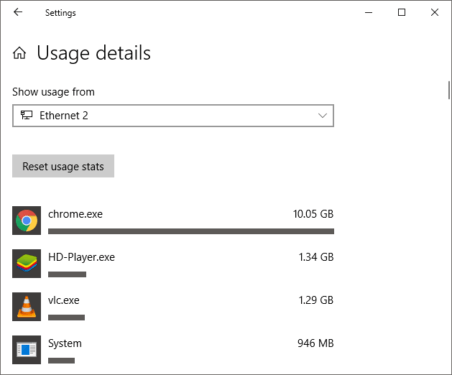Click the VLC traffic cone icon
The width and height of the screenshot is (452, 375).
click(27, 307)
